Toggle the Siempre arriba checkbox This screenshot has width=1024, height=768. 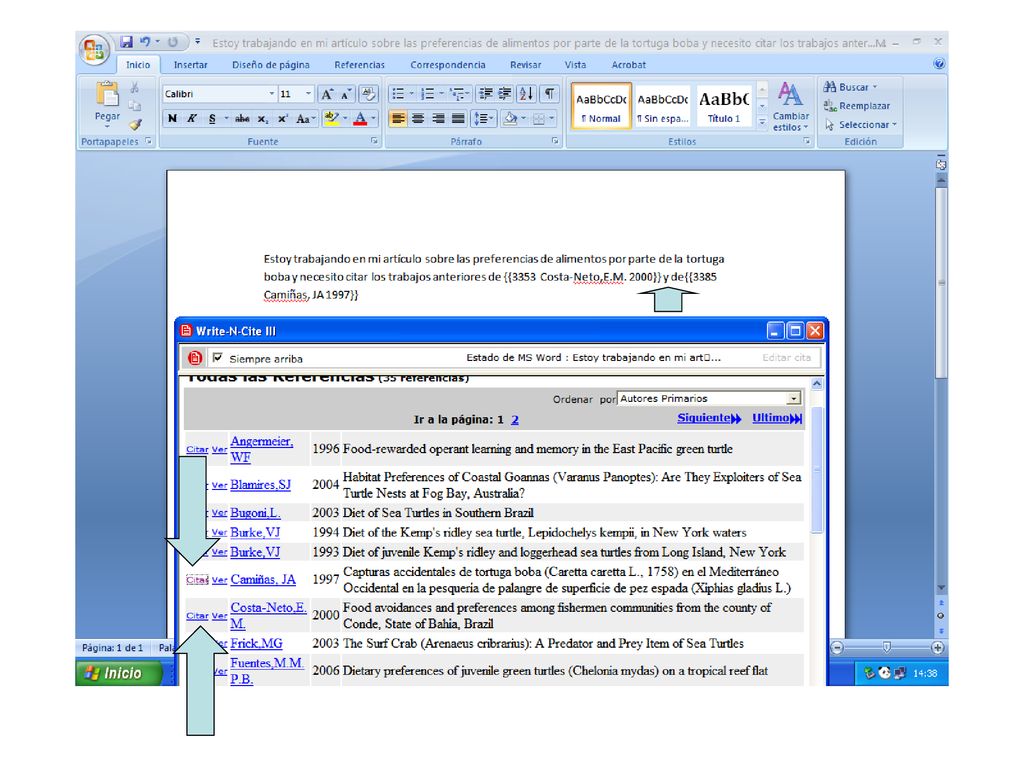click(217, 358)
